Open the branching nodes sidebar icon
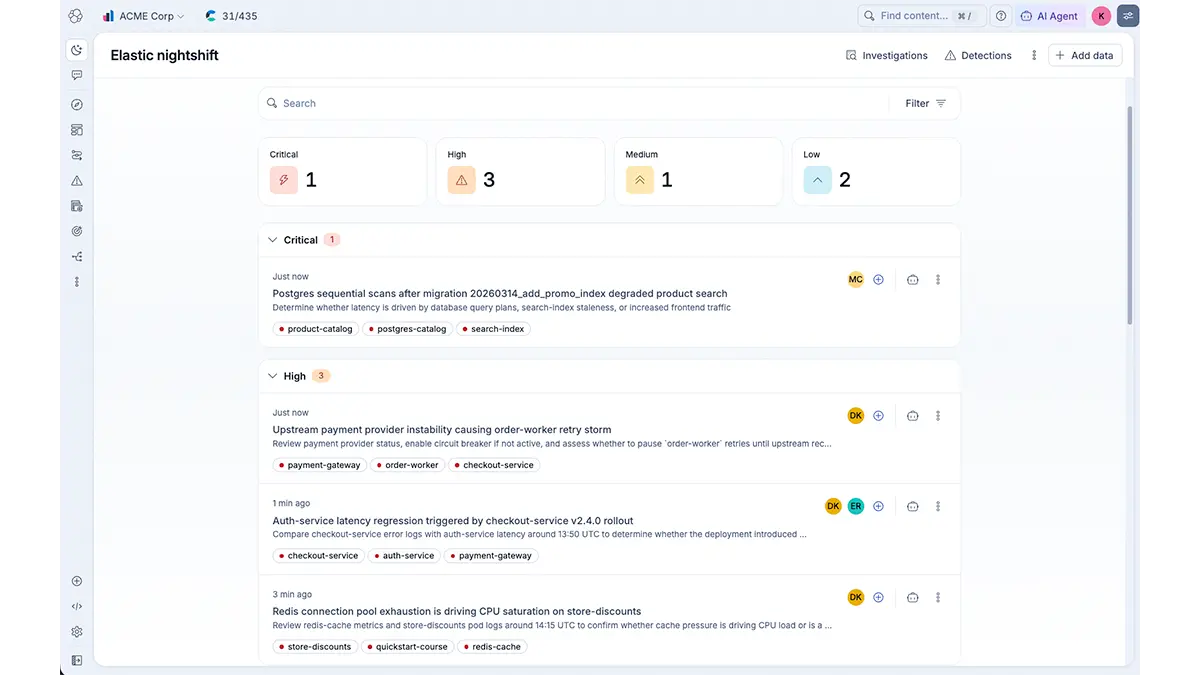This screenshot has height=675, width=1200. point(77,257)
